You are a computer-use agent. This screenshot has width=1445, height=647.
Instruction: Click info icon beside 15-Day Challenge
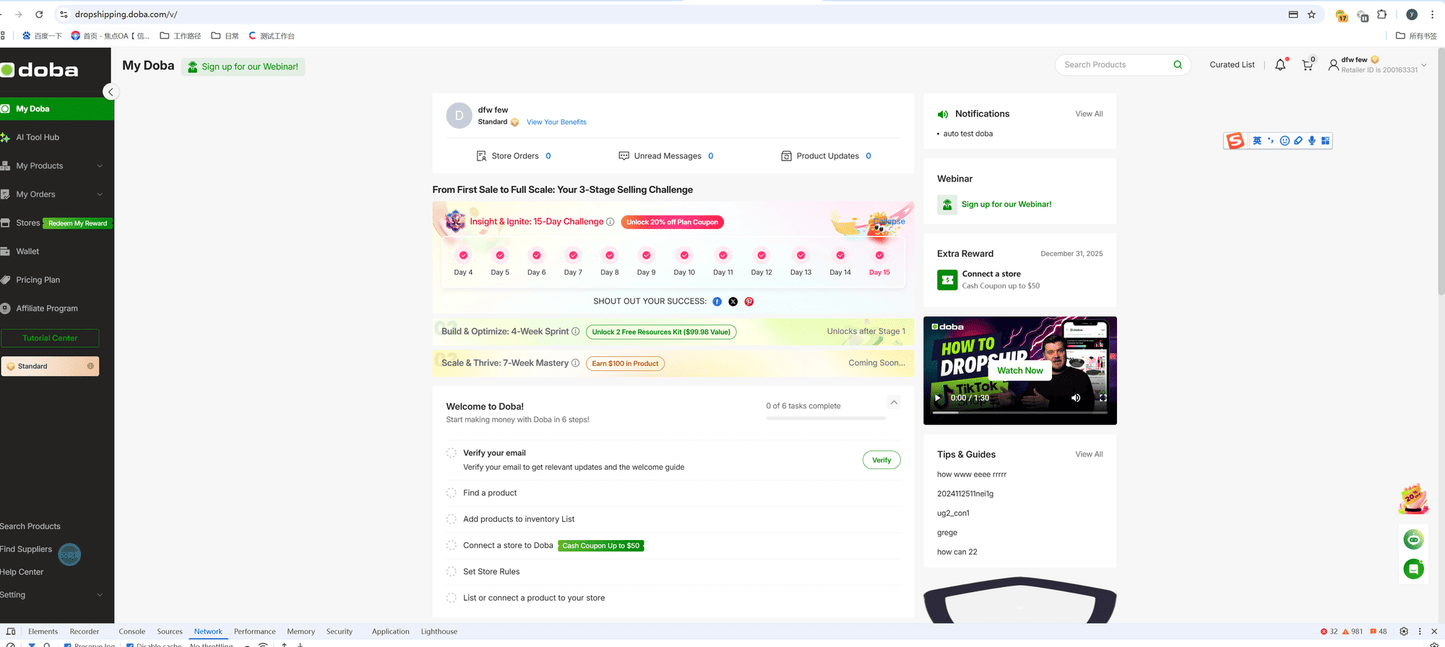click(x=610, y=222)
